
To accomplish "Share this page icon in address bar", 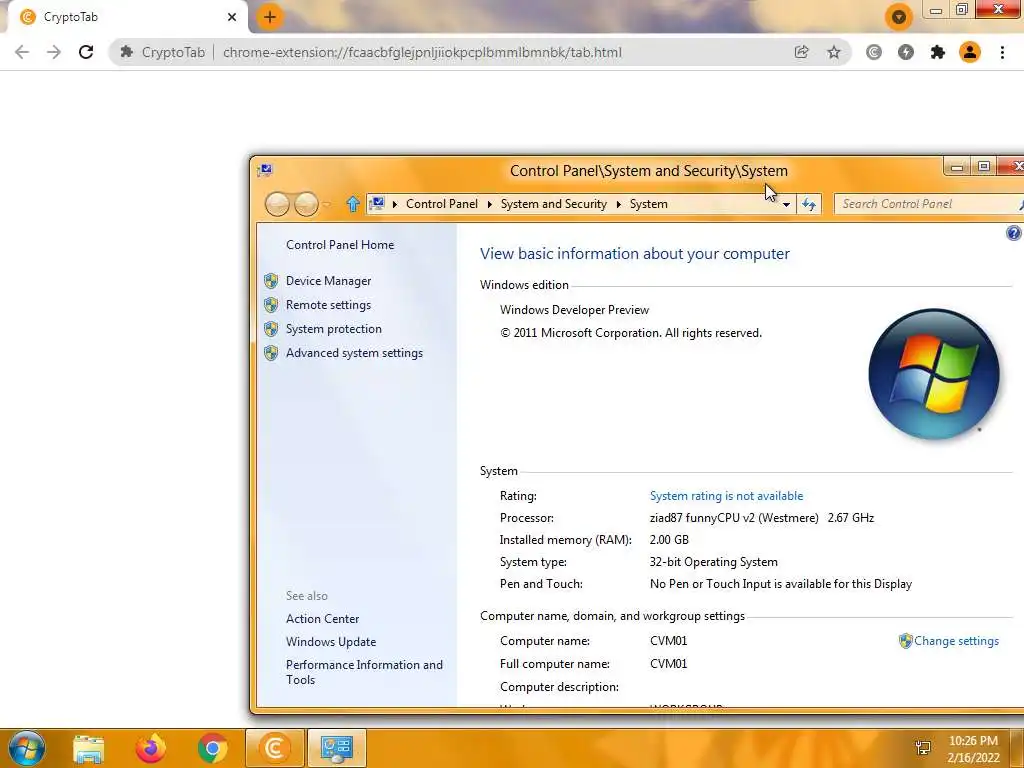I will point(801,52).
